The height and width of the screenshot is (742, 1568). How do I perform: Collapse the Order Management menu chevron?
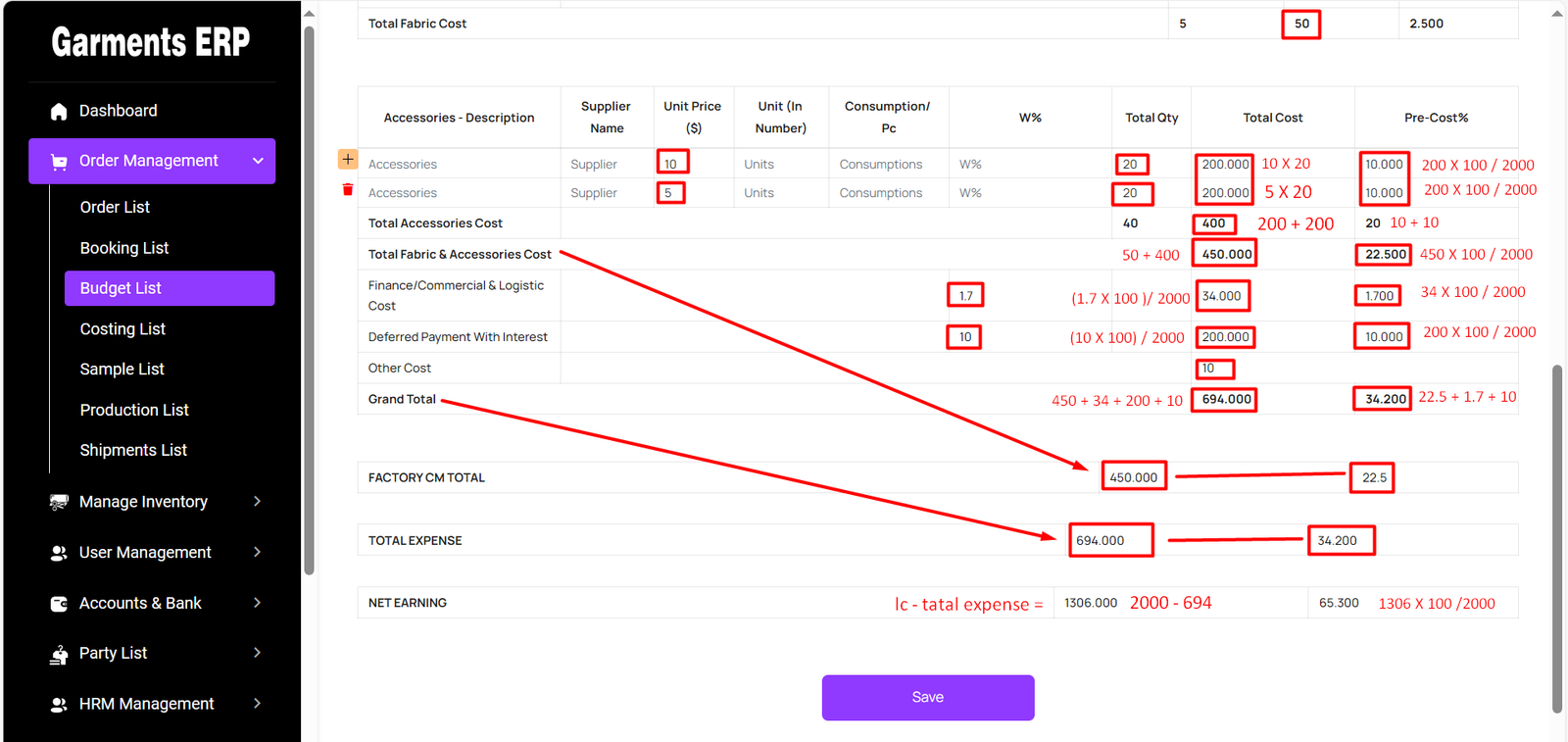(x=258, y=161)
